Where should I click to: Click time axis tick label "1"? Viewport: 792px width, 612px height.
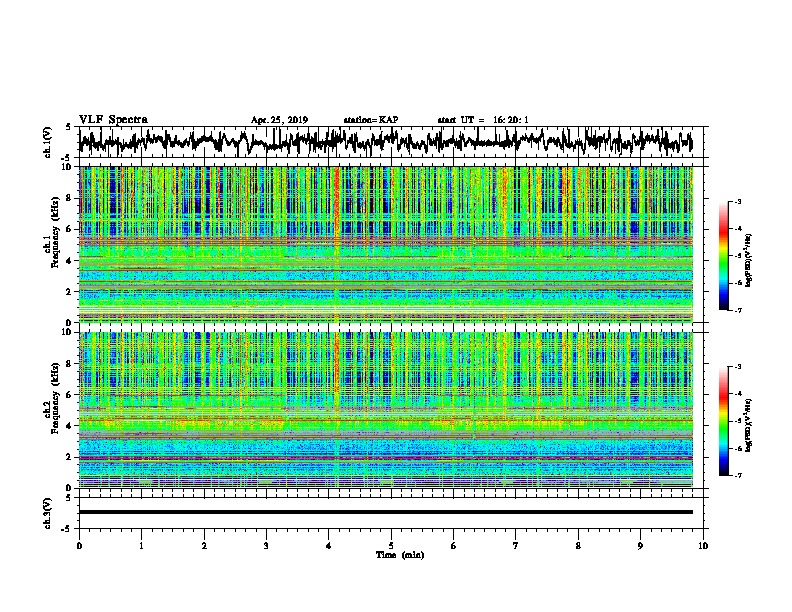tap(141, 546)
